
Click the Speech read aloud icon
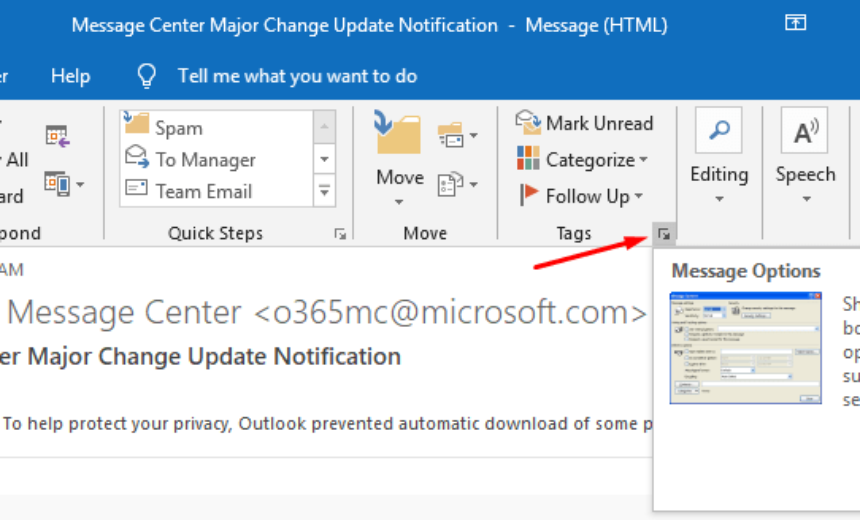coord(805,130)
